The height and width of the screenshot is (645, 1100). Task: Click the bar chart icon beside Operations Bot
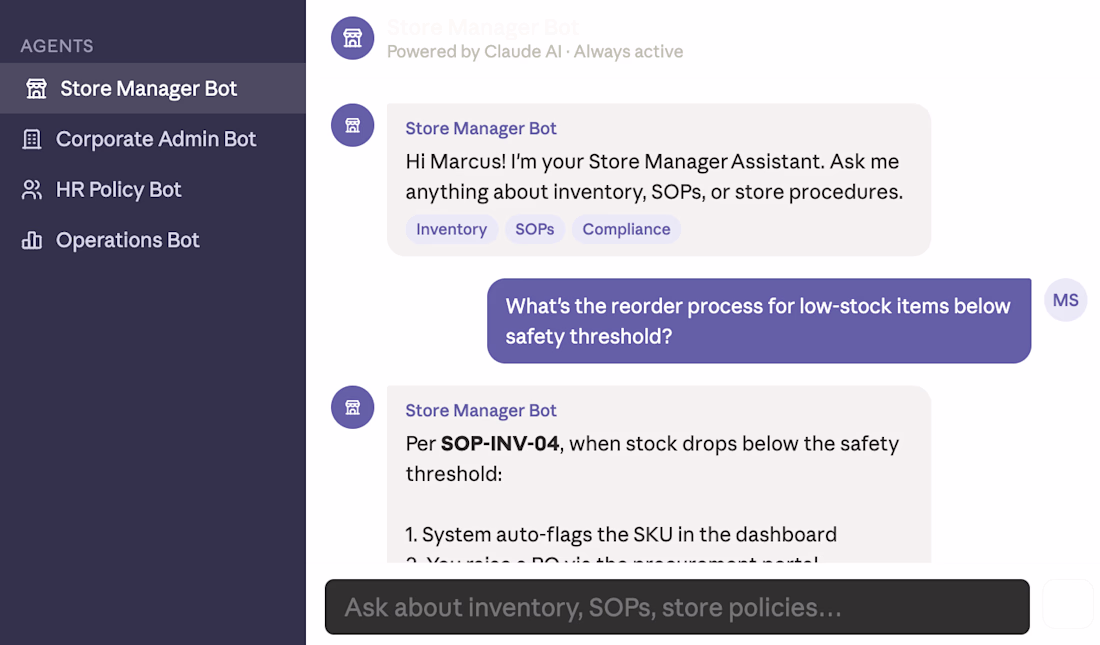(x=32, y=240)
